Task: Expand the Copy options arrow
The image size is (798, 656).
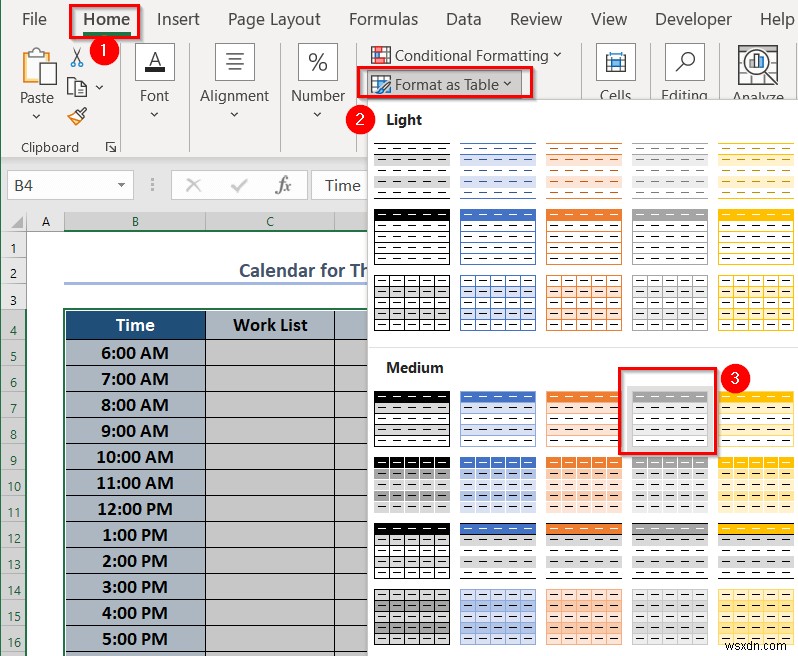Action: point(100,88)
